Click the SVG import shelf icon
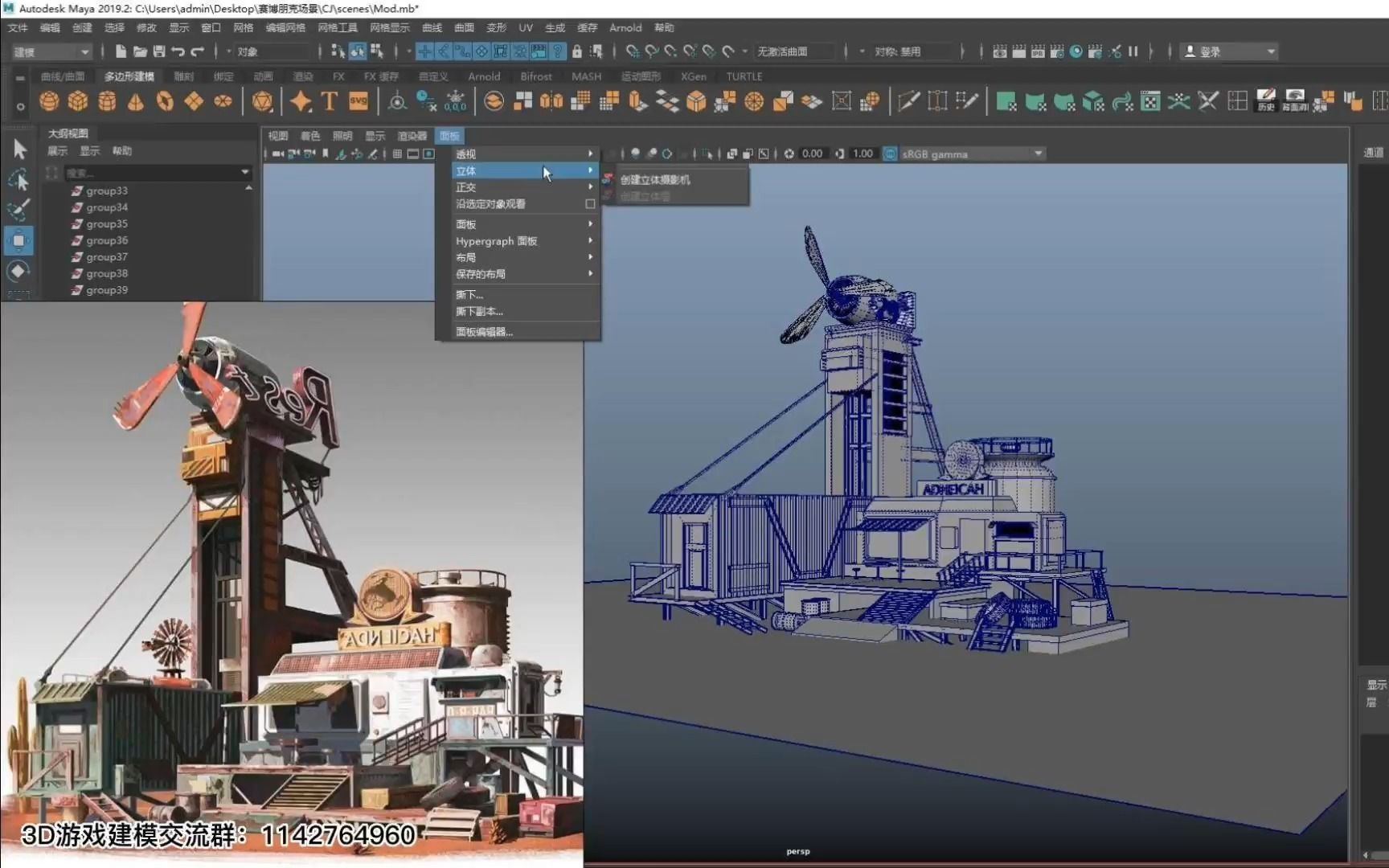The image size is (1389, 868). click(x=359, y=101)
